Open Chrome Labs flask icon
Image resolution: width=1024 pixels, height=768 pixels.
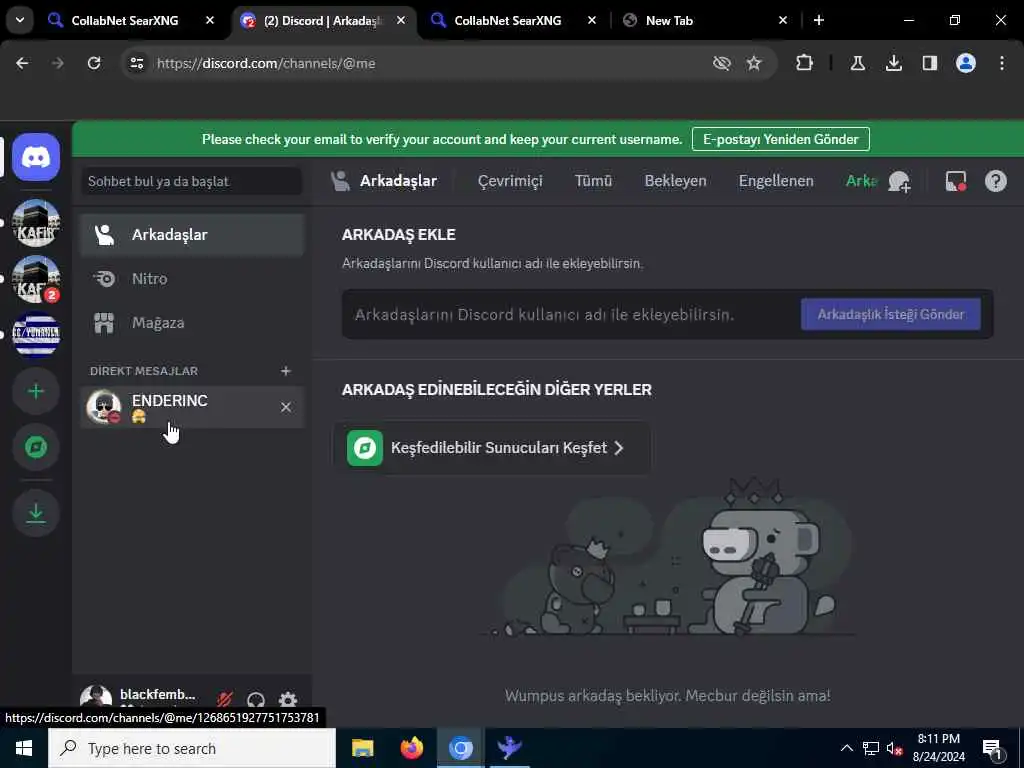857,63
